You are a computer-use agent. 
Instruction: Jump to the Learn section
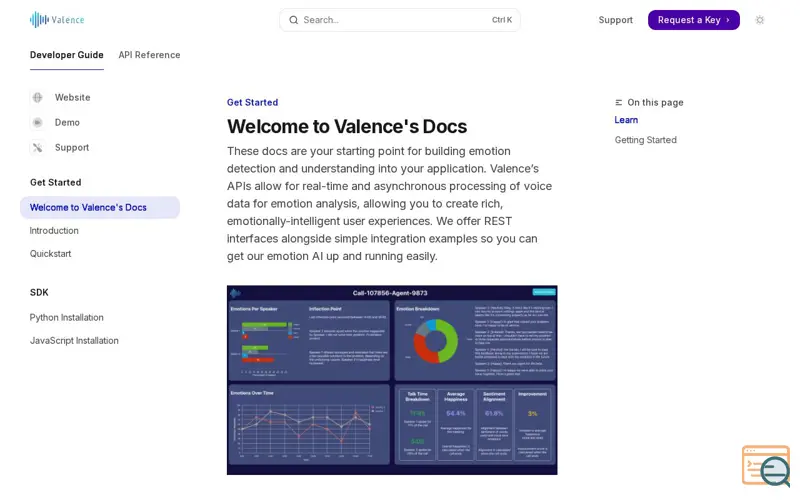[x=626, y=120]
